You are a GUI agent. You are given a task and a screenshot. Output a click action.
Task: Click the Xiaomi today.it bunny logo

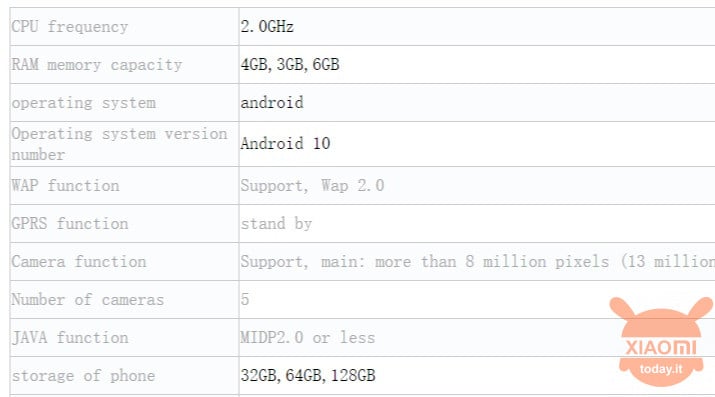(660, 342)
